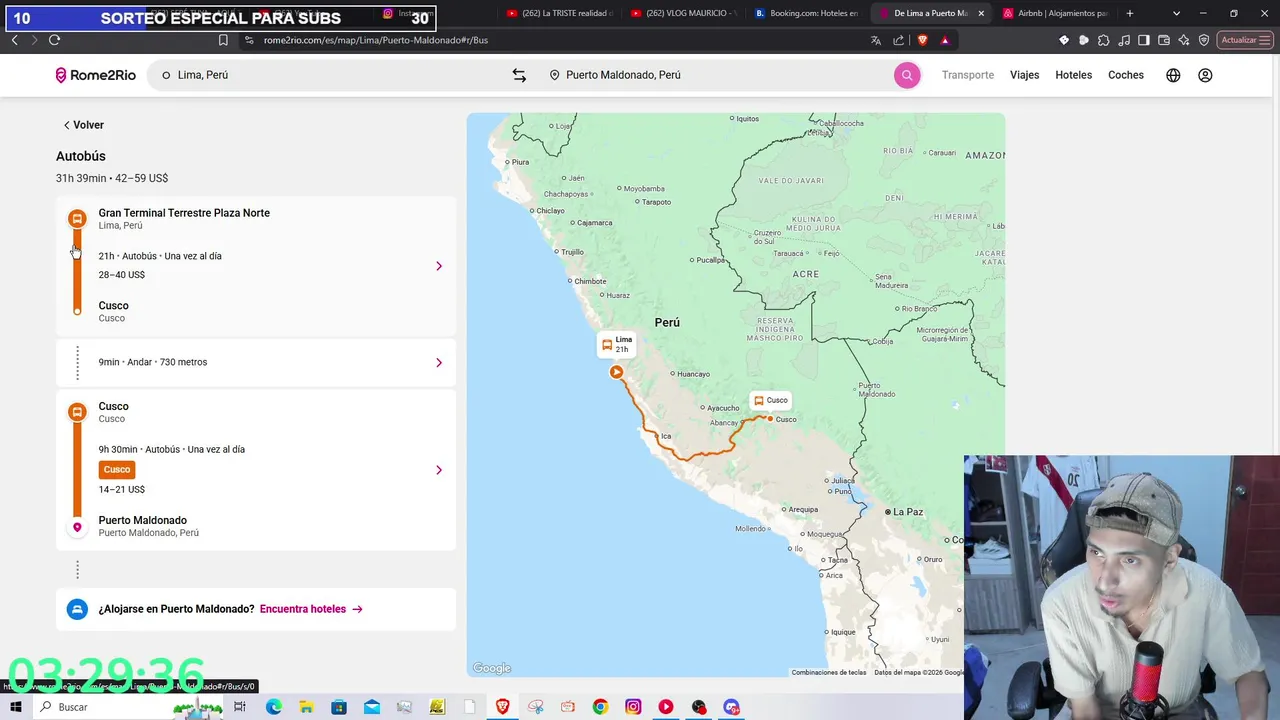
Task: Click the taskbar Buscar search box
Action: 130,707
